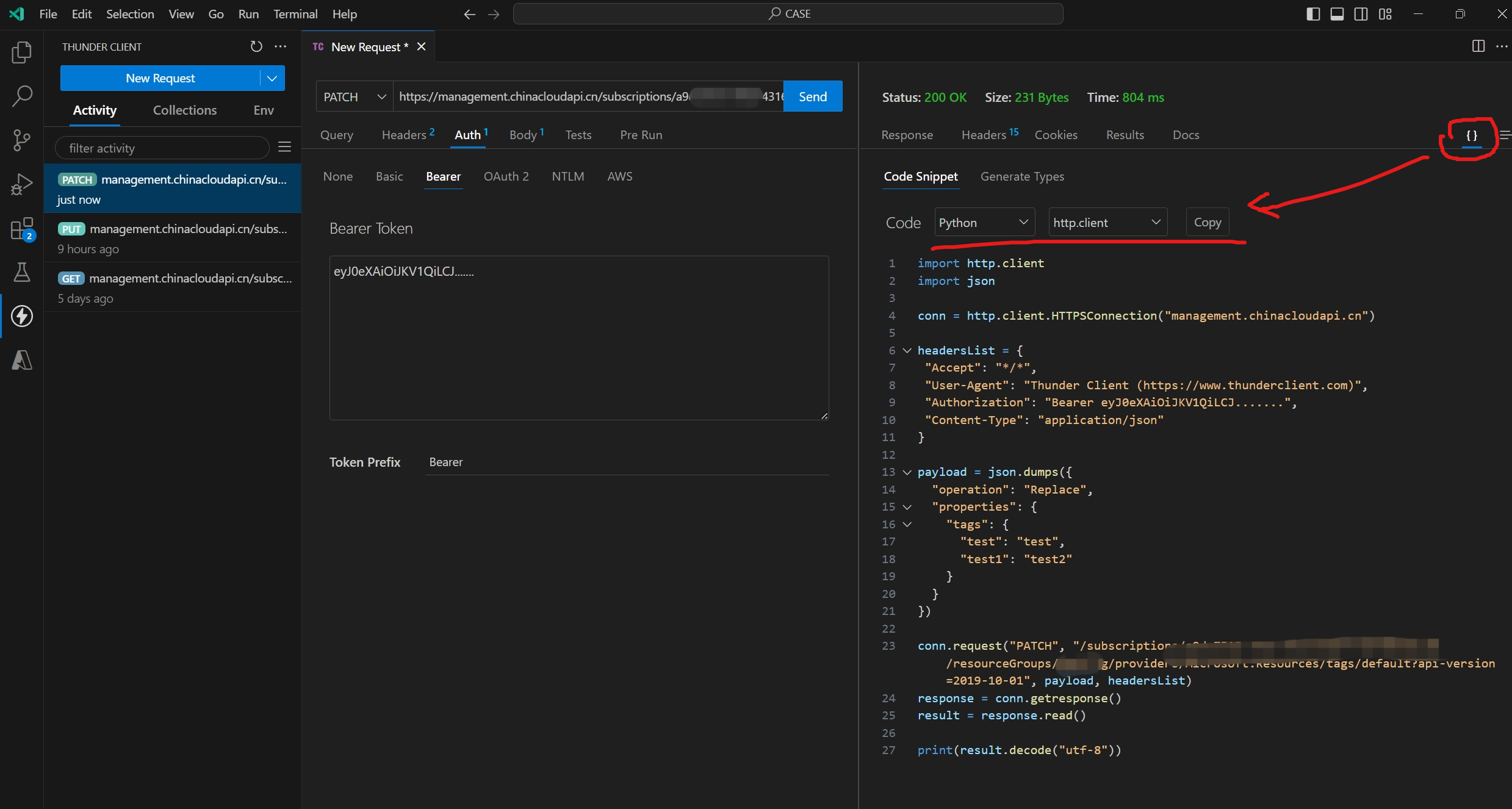The height and width of the screenshot is (809, 1512).
Task: Toggle the primary side bar layout icon
Action: tap(1313, 14)
